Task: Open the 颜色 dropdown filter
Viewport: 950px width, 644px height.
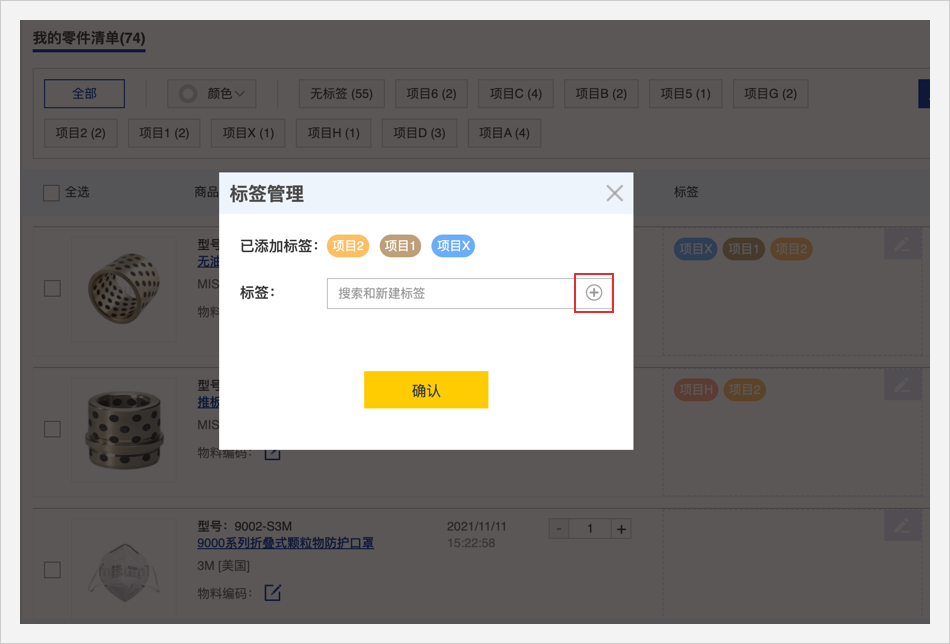Action: [212, 94]
